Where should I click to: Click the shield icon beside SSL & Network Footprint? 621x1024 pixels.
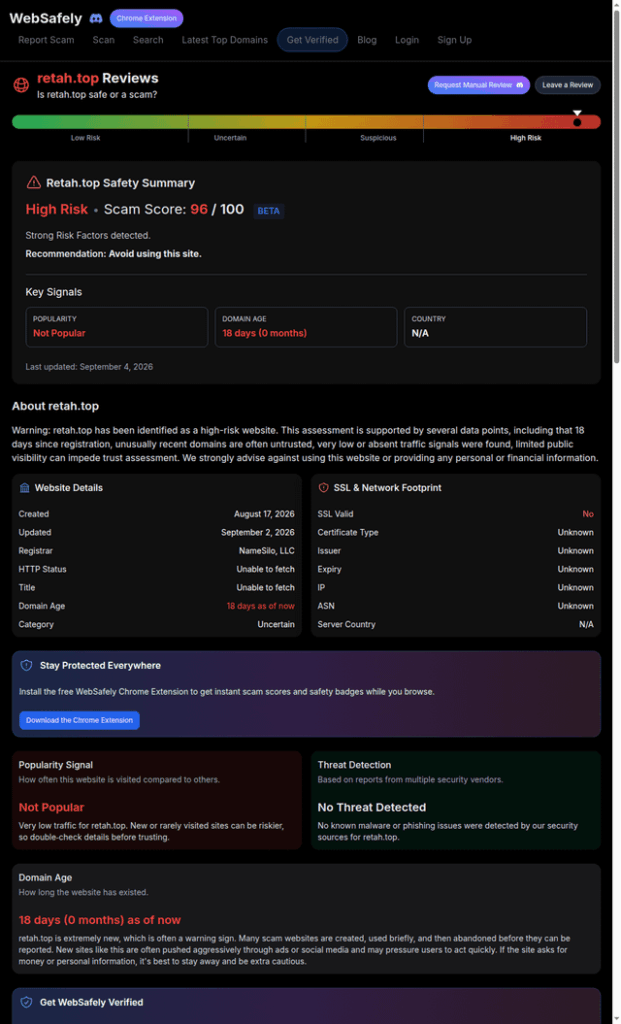tap(323, 488)
